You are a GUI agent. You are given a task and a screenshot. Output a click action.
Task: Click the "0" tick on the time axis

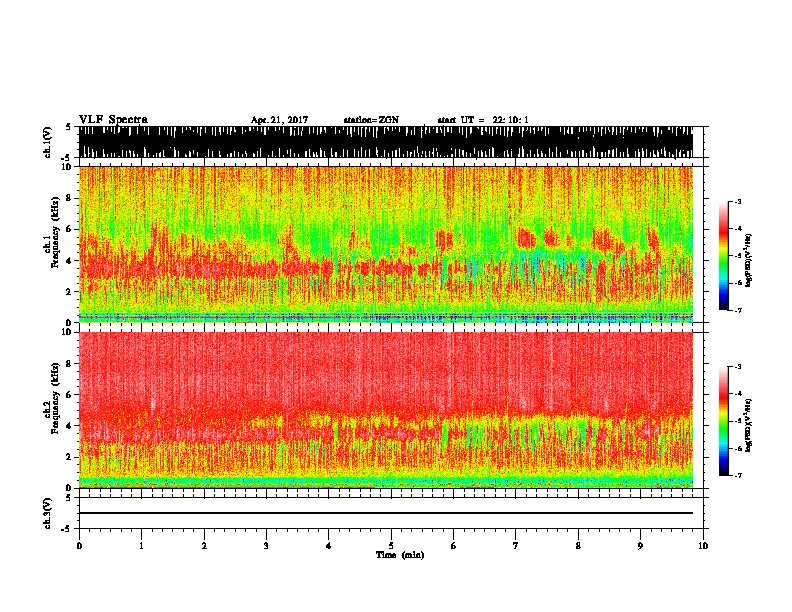click(x=79, y=546)
